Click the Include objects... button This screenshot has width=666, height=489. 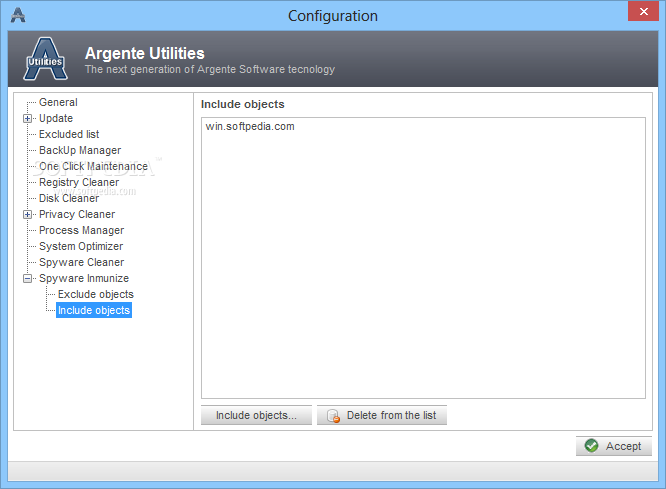[256, 415]
